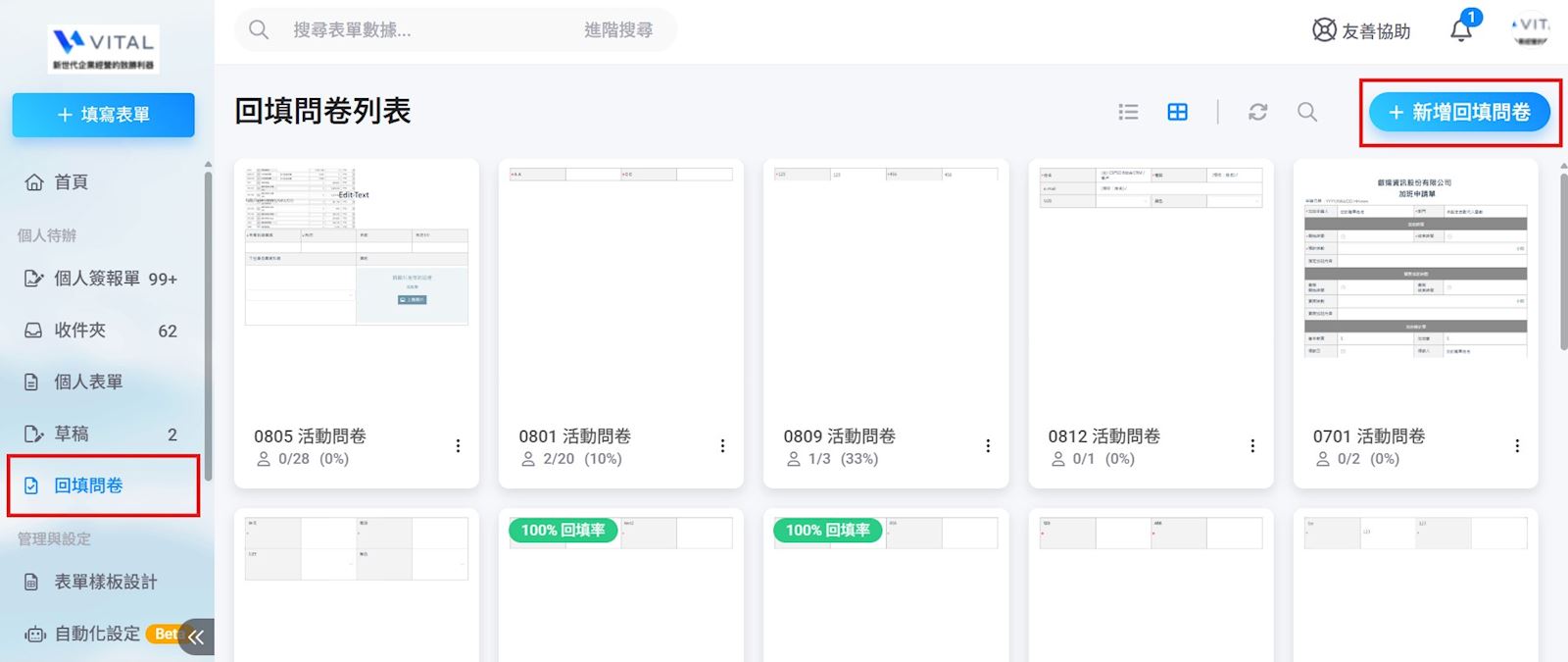Open three-dot menu for 0701 活動問卷
Screen dimensions: 1568x662
(x=1516, y=446)
